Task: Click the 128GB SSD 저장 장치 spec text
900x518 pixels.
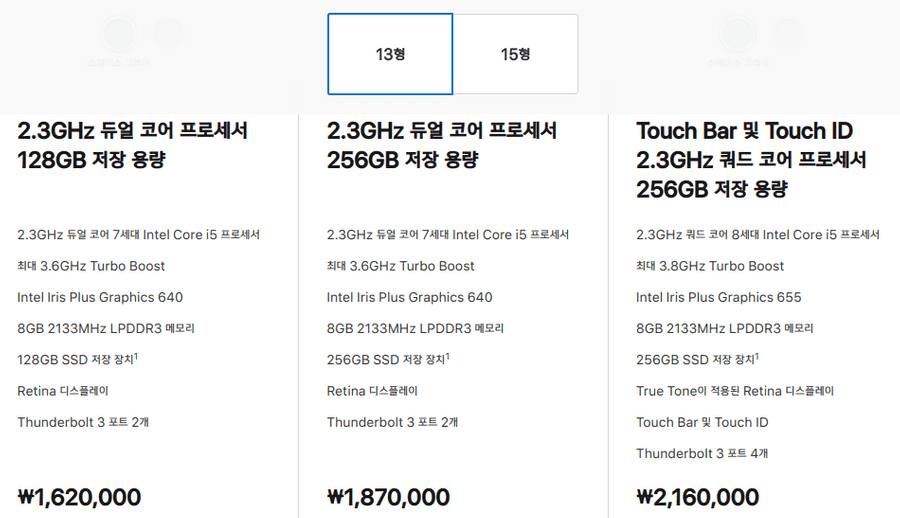Action: pyautogui.click(x=74, y=360)
